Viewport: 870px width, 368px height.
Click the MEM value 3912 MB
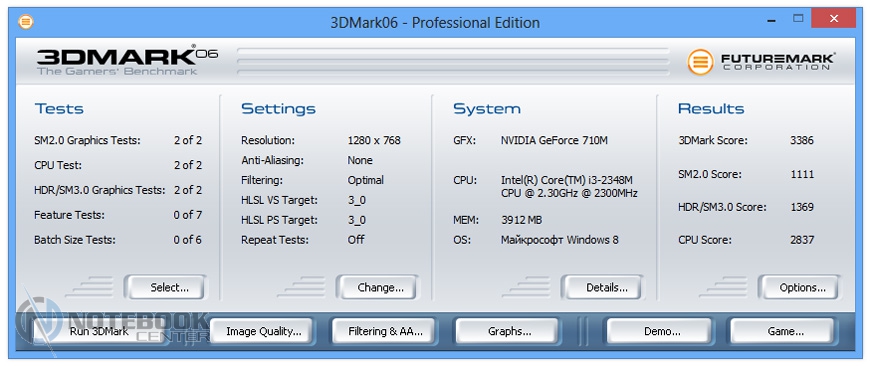tap(521, 220)
